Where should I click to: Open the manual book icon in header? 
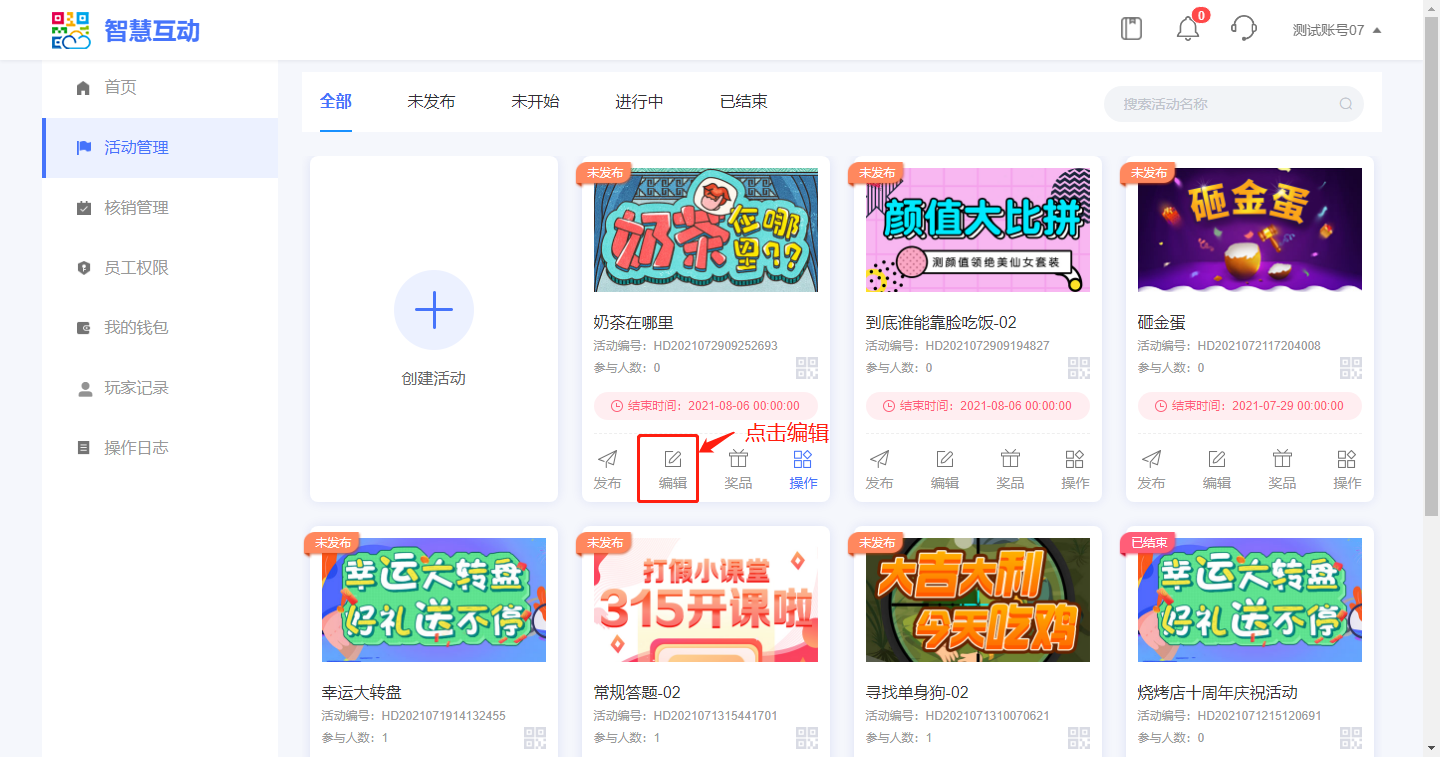tap(1131, 28)
